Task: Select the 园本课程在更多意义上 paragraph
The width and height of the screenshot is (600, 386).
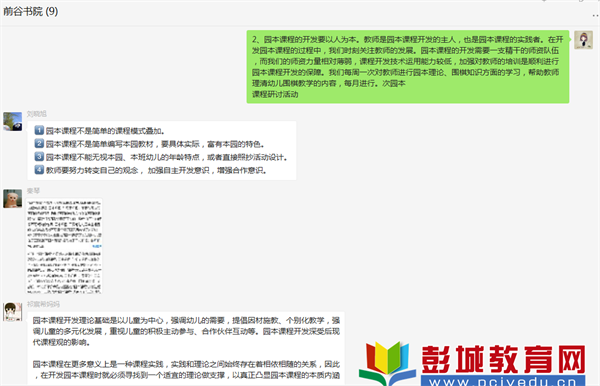Action: click(186, 370)
